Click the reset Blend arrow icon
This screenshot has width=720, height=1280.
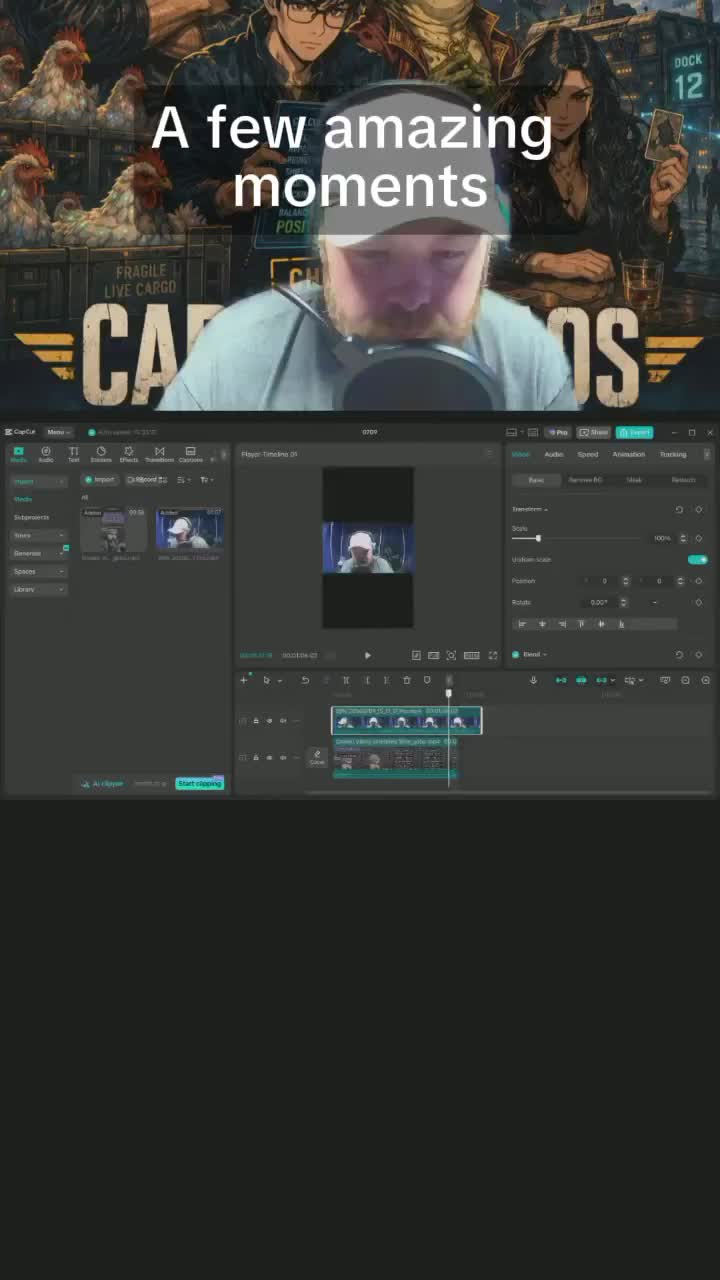click(679, 654)
